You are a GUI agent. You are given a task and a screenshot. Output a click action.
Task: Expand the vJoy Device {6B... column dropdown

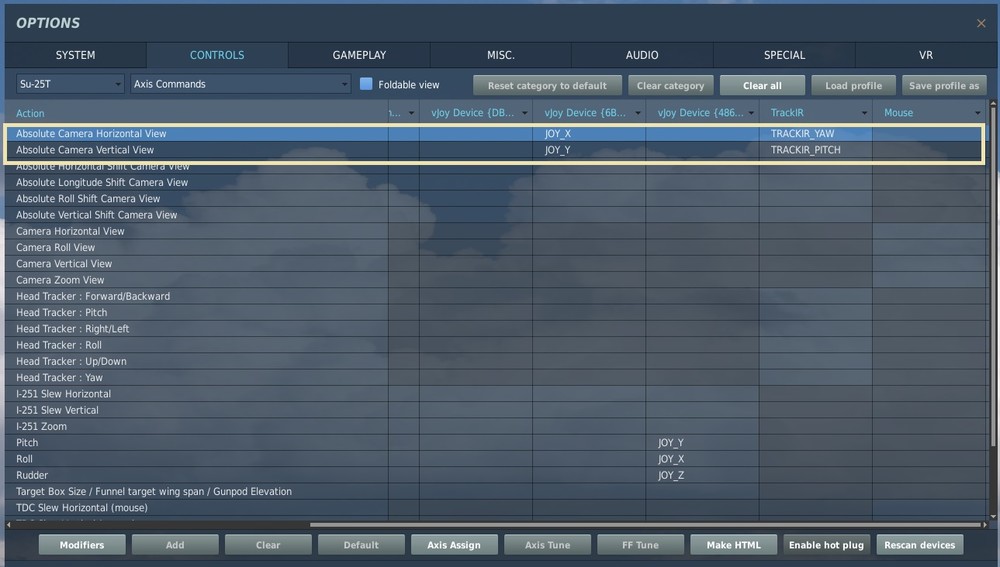638,114
